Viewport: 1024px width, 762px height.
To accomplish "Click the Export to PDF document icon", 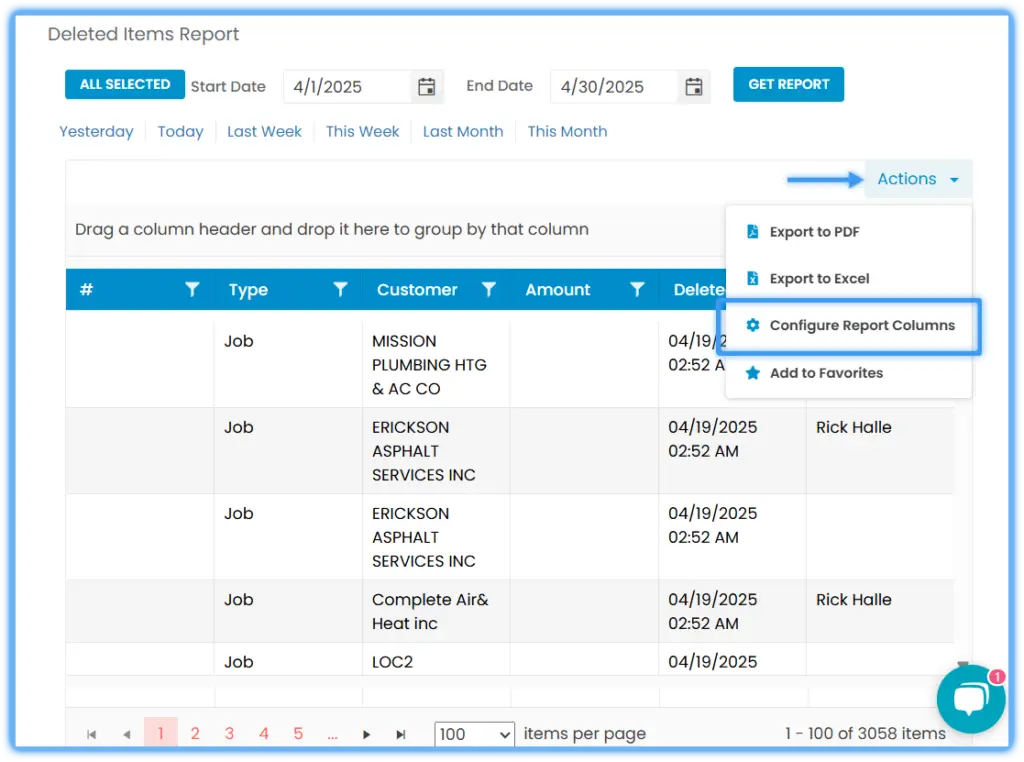I will pyautogui.click(x=752, y=232).
